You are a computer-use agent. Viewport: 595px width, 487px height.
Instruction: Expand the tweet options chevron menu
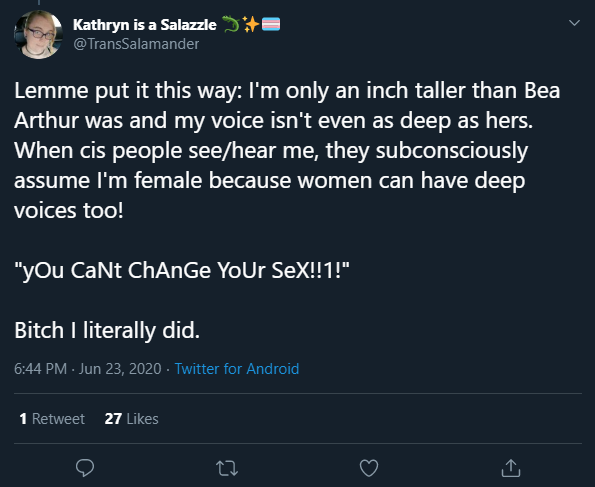(574, 23)
